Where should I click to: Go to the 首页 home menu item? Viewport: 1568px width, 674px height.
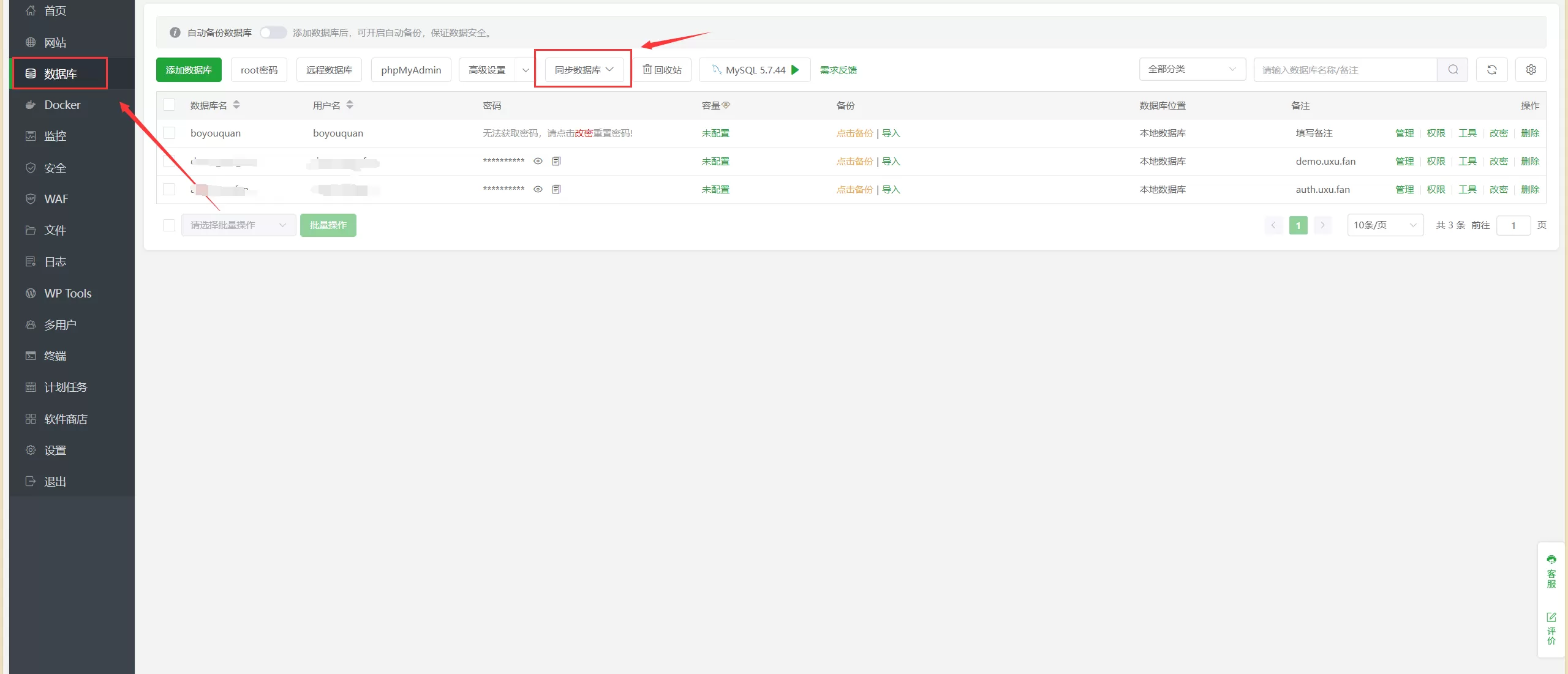55,10
